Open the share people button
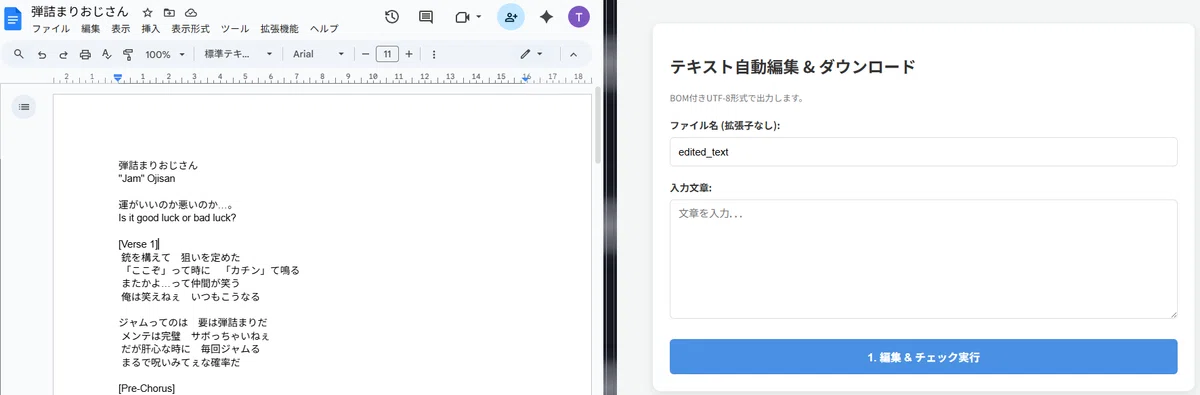 pyautogui.click(x=511, y=17)
